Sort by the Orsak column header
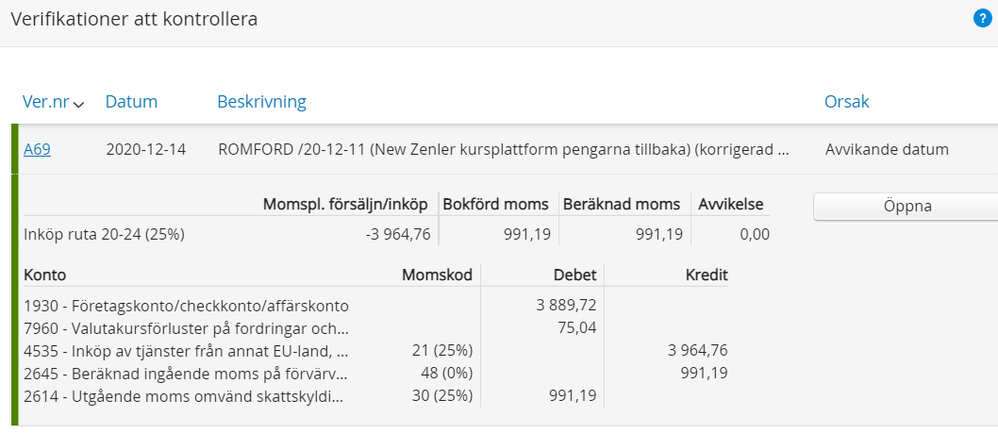The image size is (998, 434). (x=846, y=102)
